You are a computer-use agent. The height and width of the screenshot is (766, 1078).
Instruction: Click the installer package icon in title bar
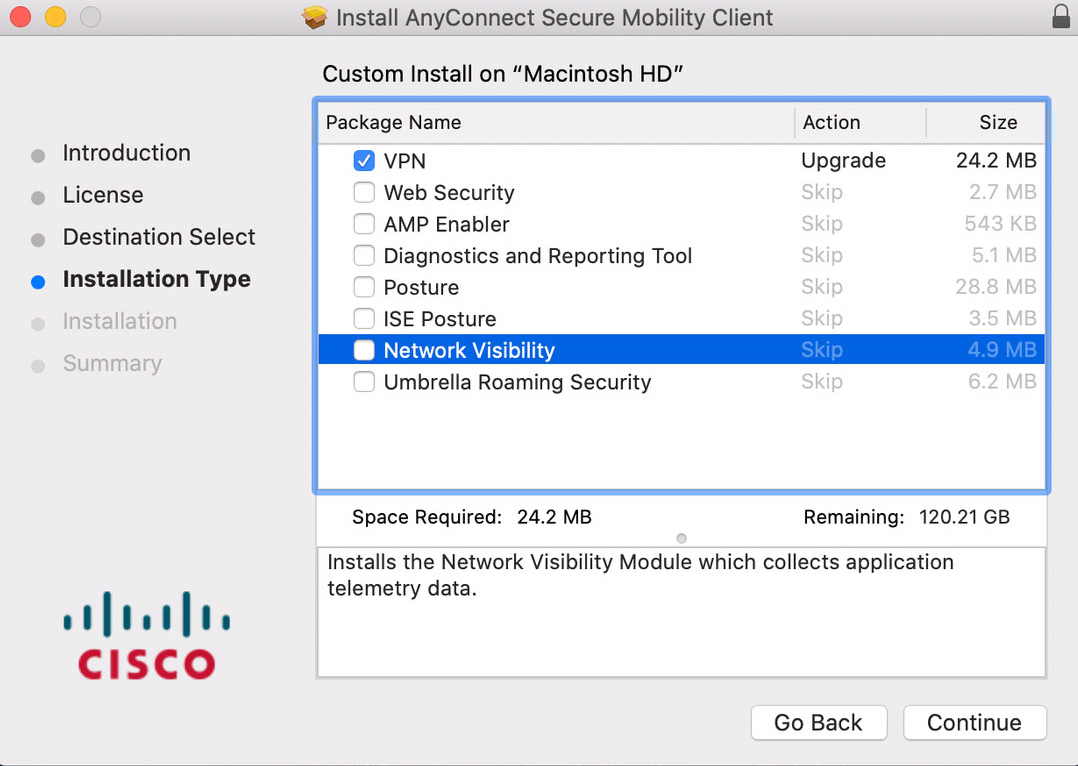[315, 17]
